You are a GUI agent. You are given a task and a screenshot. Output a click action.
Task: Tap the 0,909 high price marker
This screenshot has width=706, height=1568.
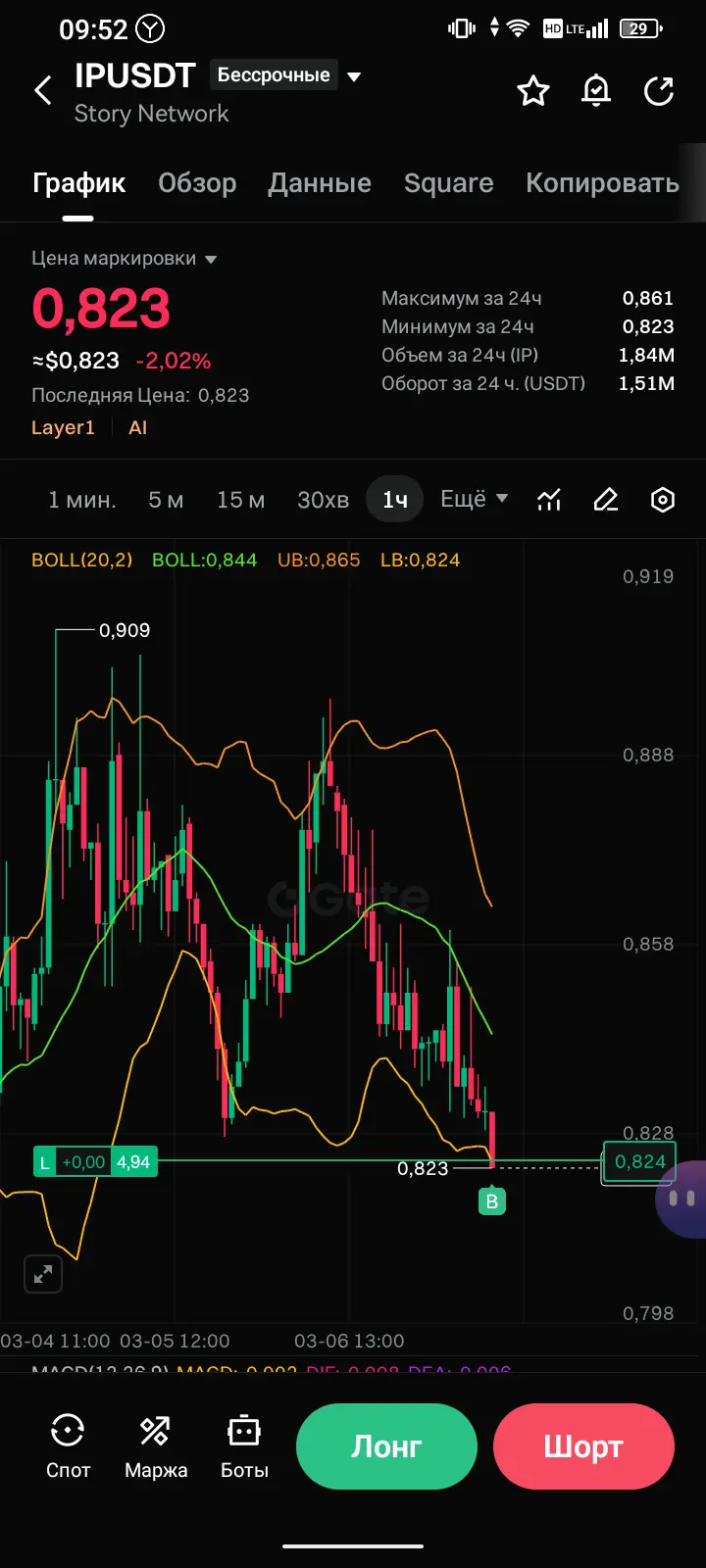click(x=125, y=630)
